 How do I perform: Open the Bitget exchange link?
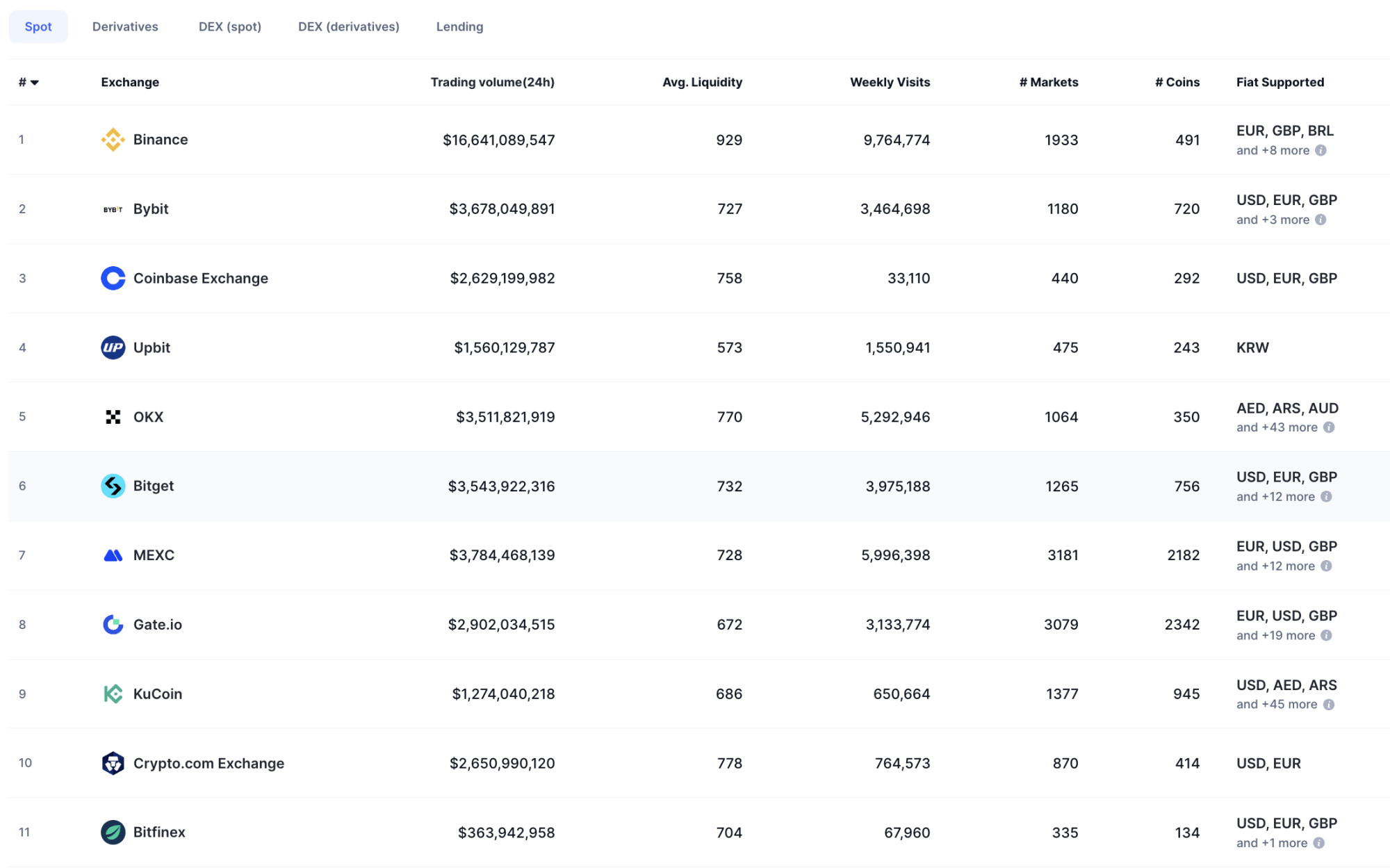[x=154, y=486]
